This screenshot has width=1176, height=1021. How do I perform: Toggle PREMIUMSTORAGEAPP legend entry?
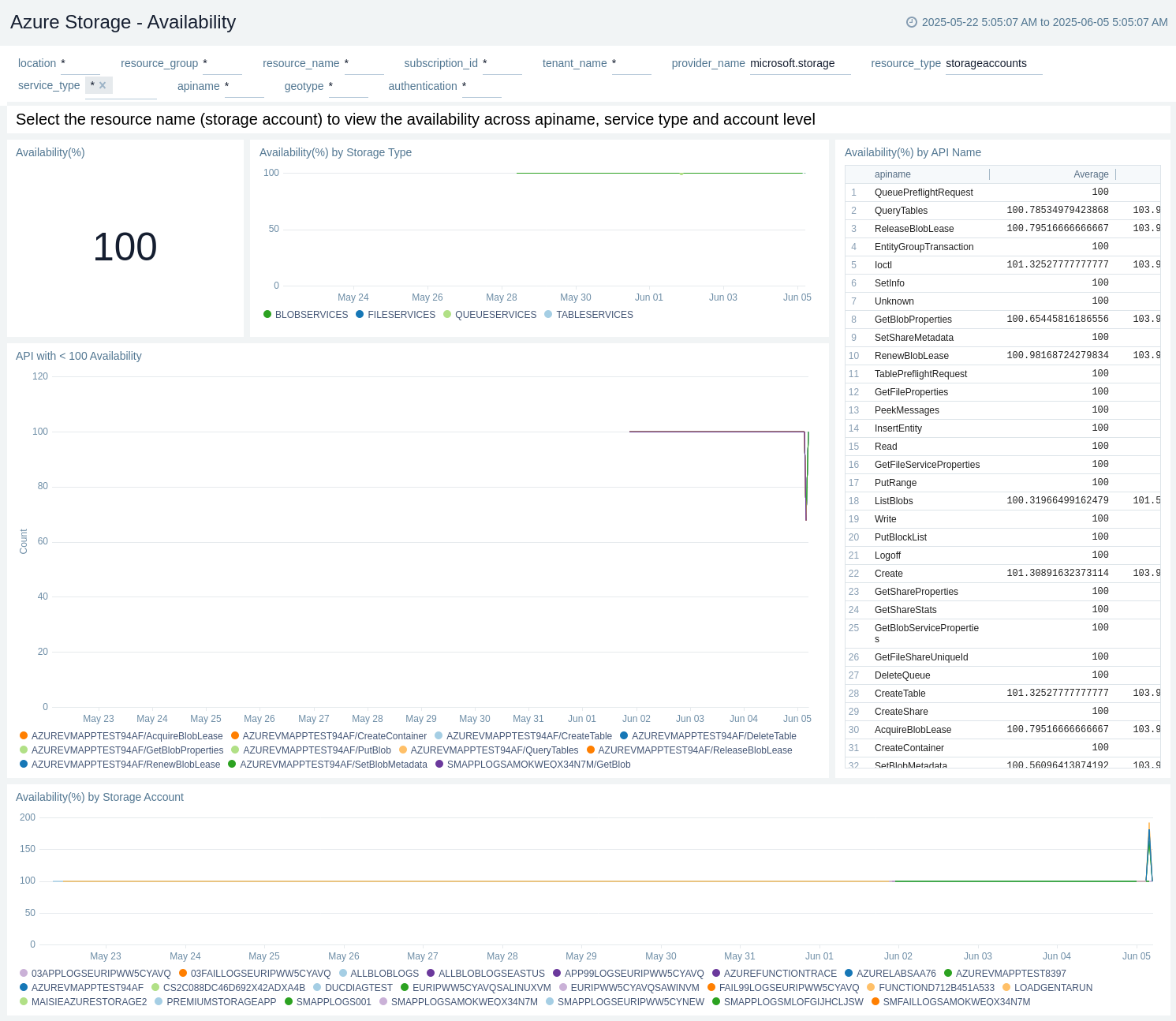click(215, 1002)
